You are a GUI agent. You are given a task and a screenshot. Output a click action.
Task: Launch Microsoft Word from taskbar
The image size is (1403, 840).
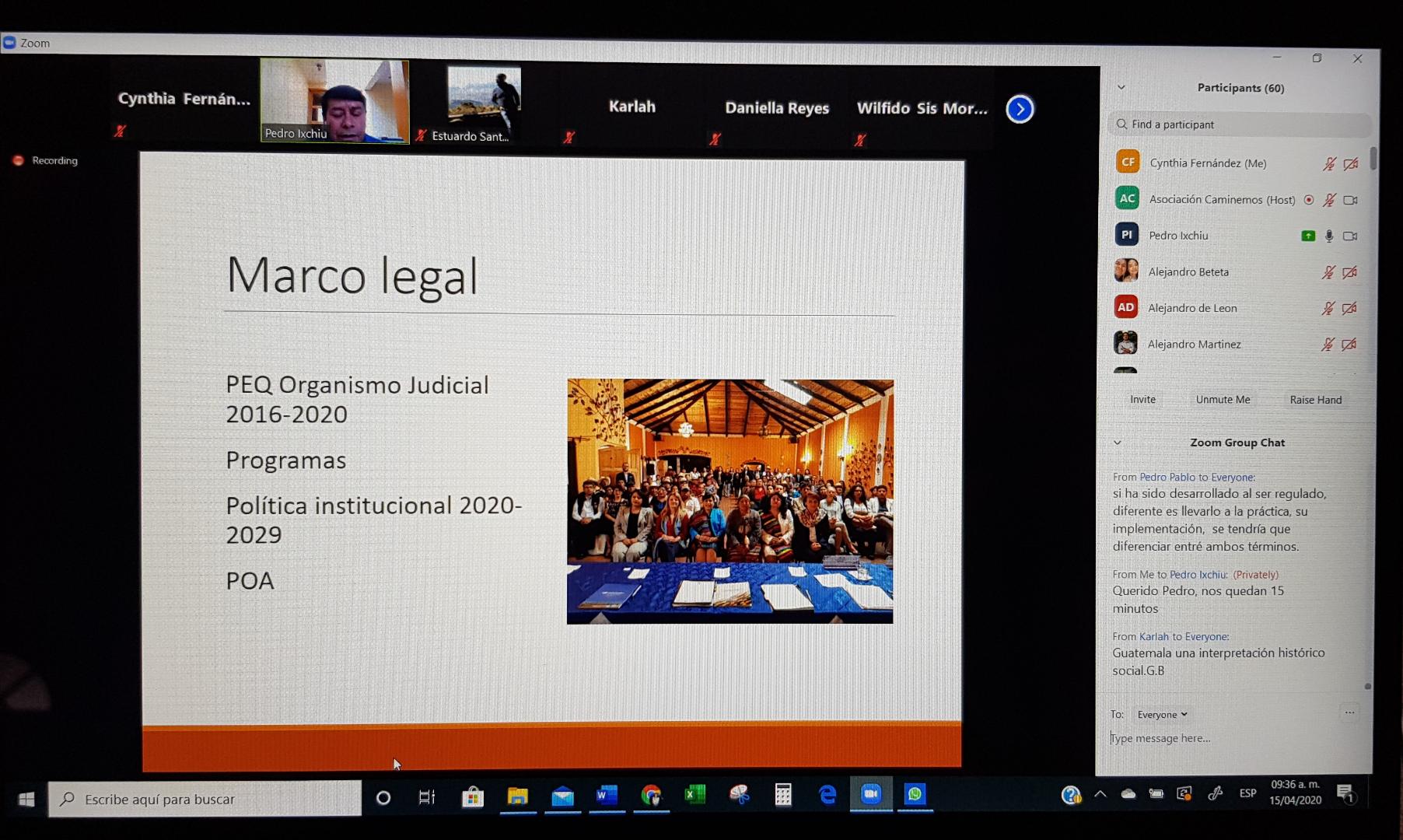tap(606, 795)
